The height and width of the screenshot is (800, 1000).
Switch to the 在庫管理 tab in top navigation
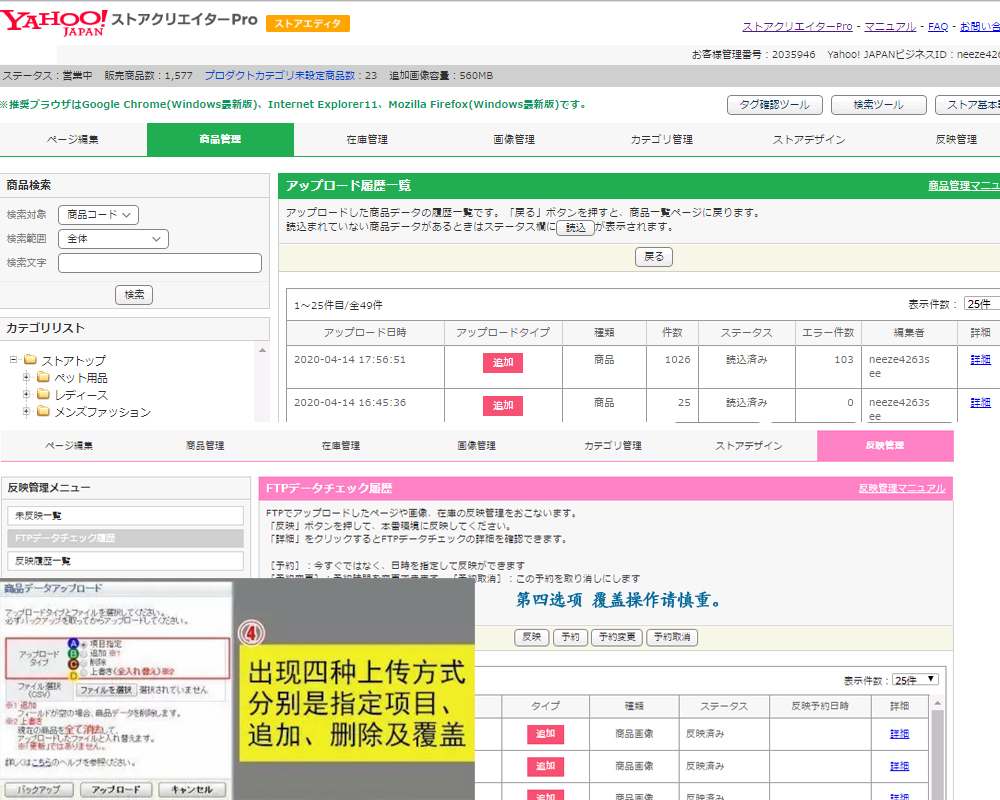tap(367, 140)
